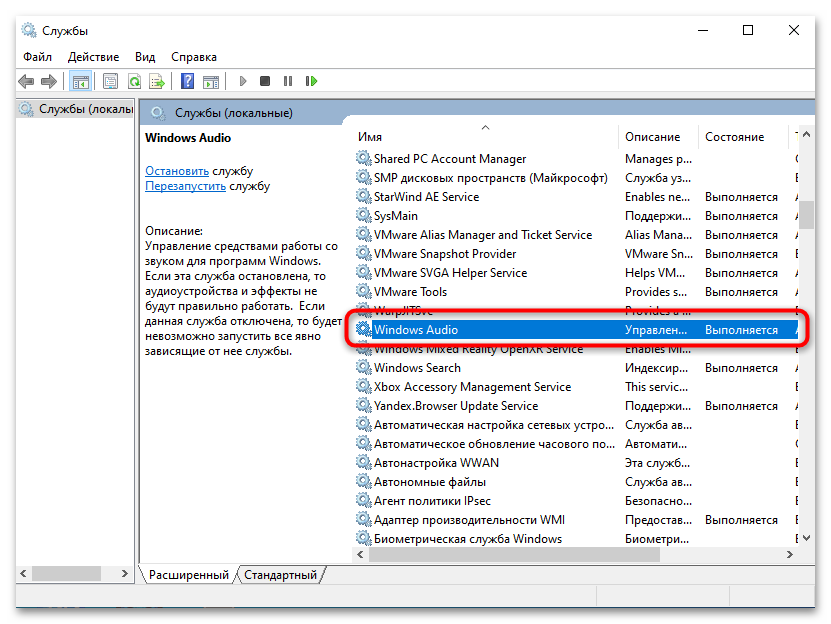831x624 pixels.
Task: Select VMware Alias Manager and Ticket Service
Action: pyautogui.click(x=576, y=234)
